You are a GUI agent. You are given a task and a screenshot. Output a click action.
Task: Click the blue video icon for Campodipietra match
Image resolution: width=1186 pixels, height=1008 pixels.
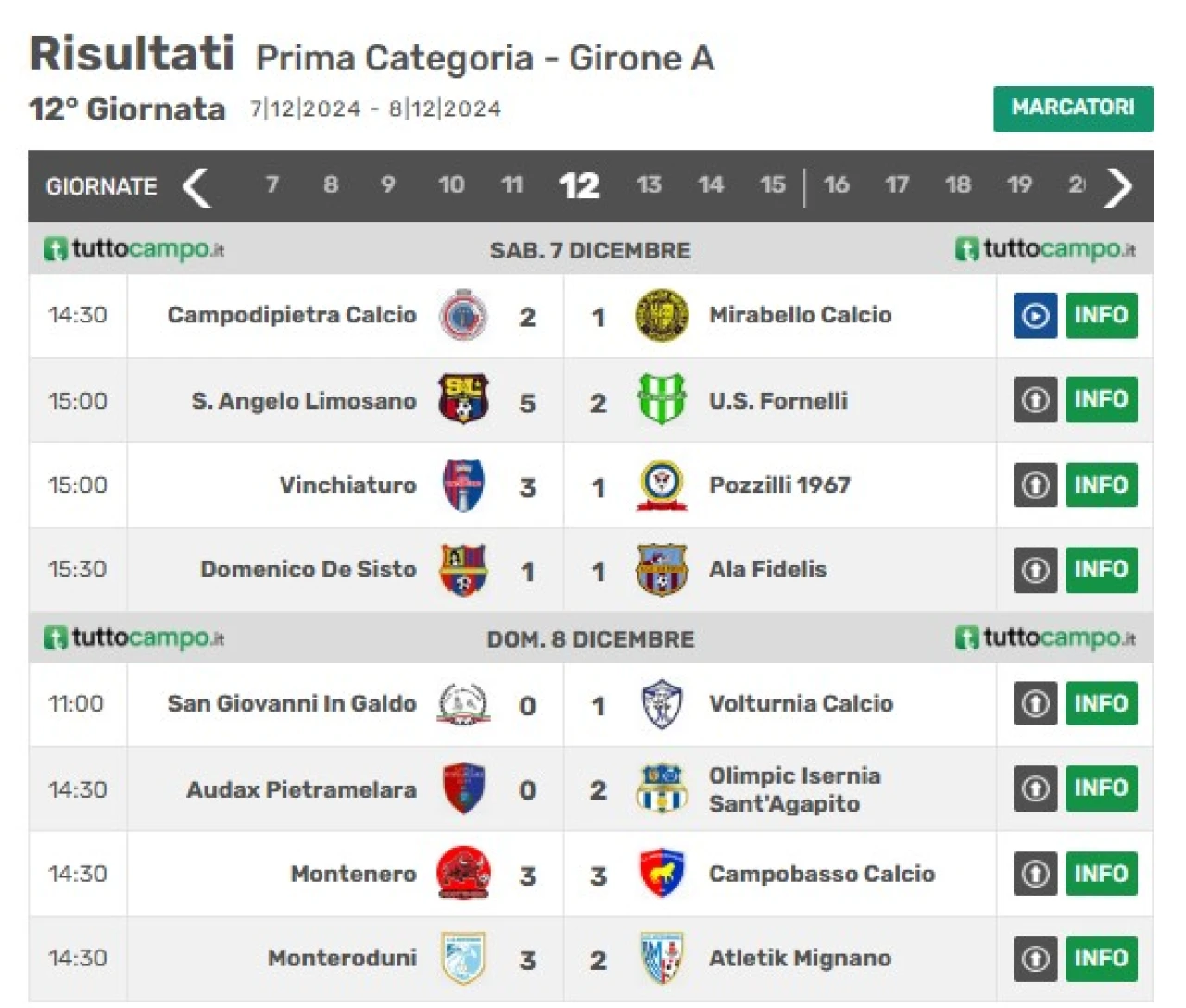click(x=1035, y=316)
